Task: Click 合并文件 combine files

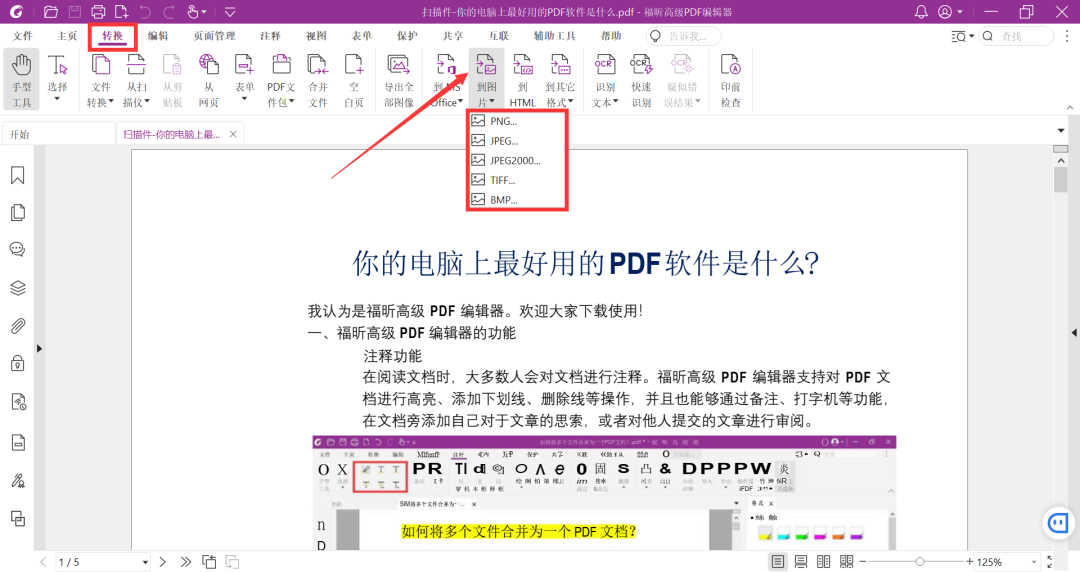Action: [318, 80]
